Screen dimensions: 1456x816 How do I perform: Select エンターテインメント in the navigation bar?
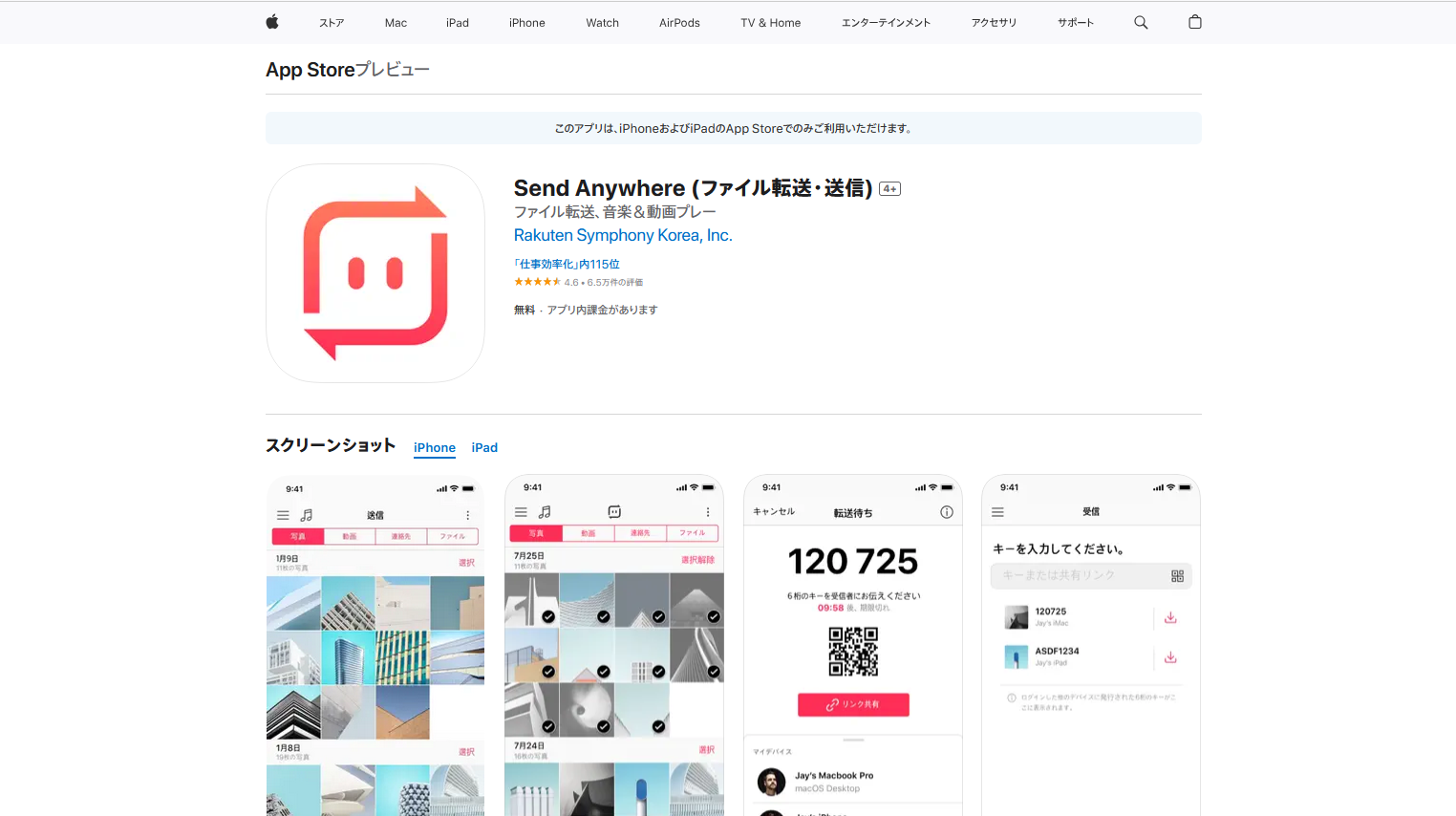pos(885,22)
